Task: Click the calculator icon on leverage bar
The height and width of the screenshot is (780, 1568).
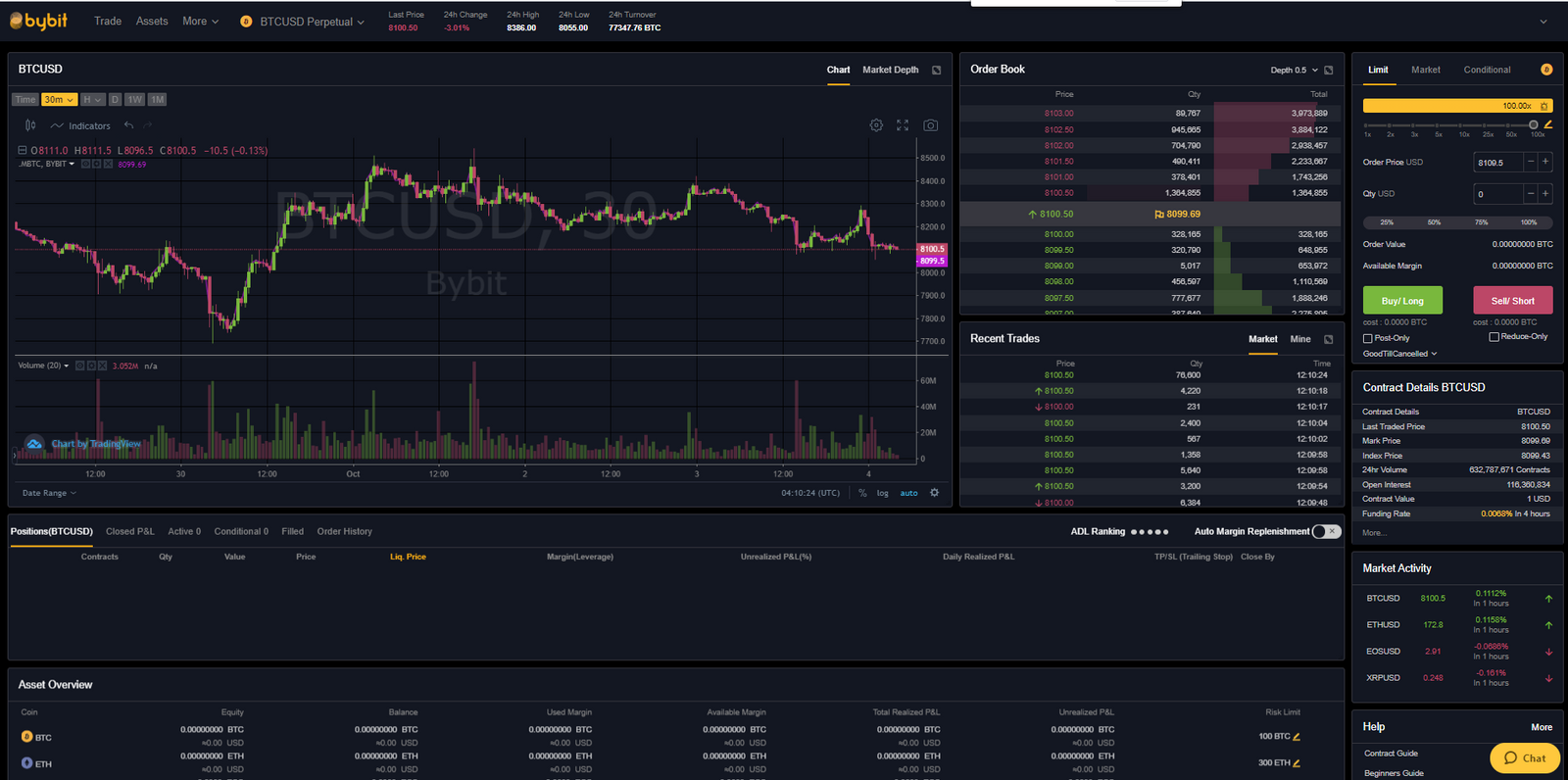Action: (1543, 106)
